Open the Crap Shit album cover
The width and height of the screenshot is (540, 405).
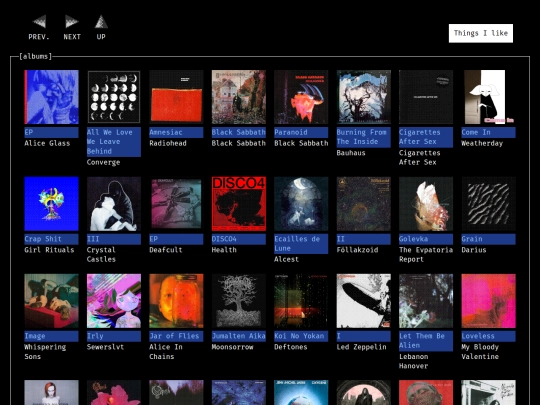(x=51, y=204)
